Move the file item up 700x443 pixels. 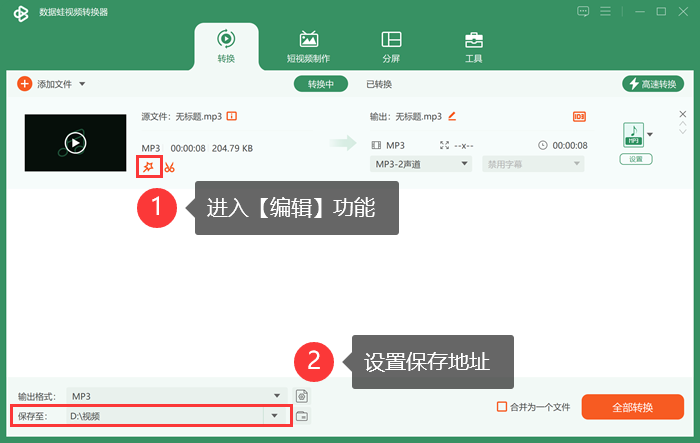[x=683, y=124]
